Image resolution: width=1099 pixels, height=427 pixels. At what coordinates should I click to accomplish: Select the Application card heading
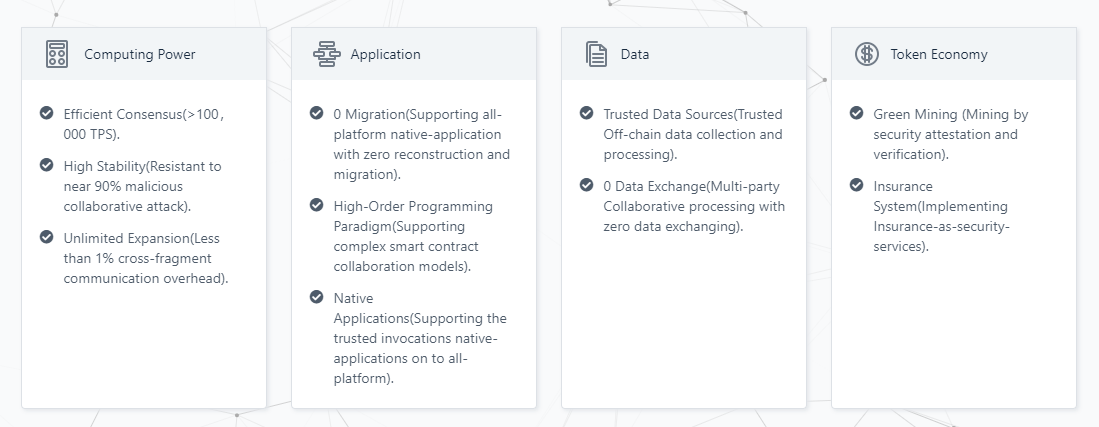pyautogui.click(x=385, y=55)
